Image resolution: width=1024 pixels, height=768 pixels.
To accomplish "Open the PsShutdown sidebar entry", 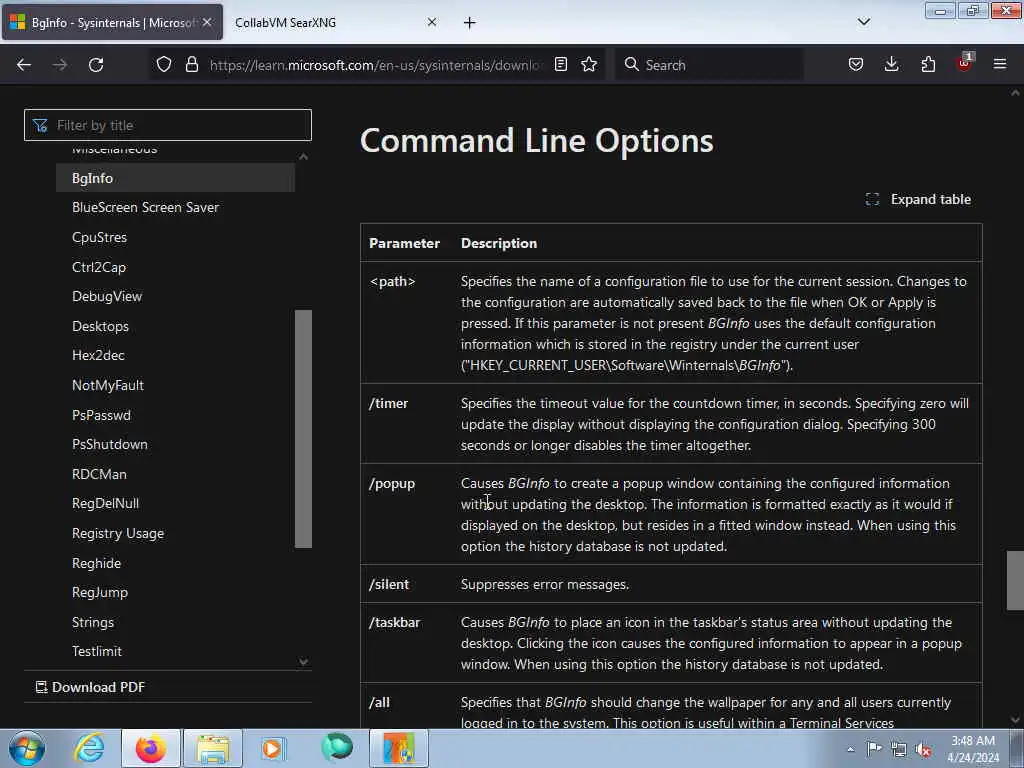I will click(x=110, y=444).
